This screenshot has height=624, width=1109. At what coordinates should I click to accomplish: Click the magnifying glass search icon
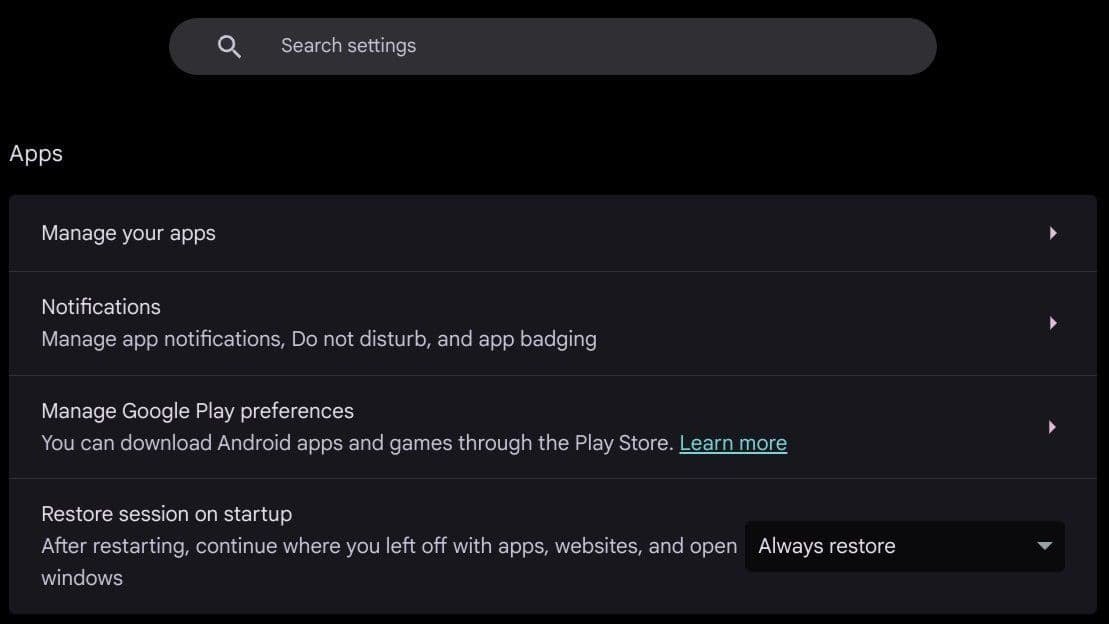229,45
